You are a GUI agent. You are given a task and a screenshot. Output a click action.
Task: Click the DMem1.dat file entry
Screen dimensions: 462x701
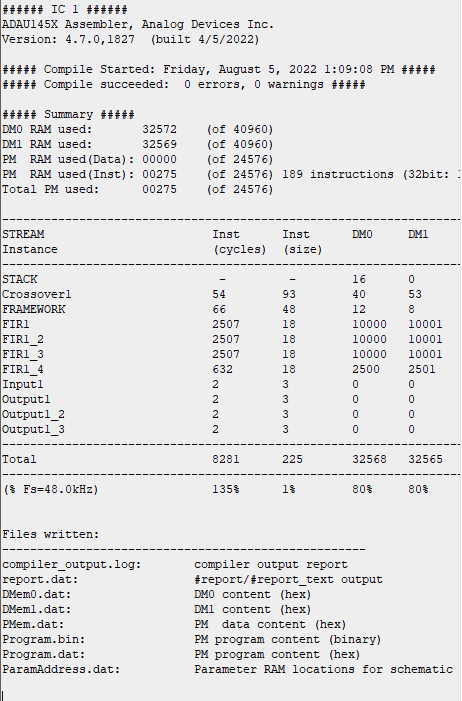coord(37,609)
